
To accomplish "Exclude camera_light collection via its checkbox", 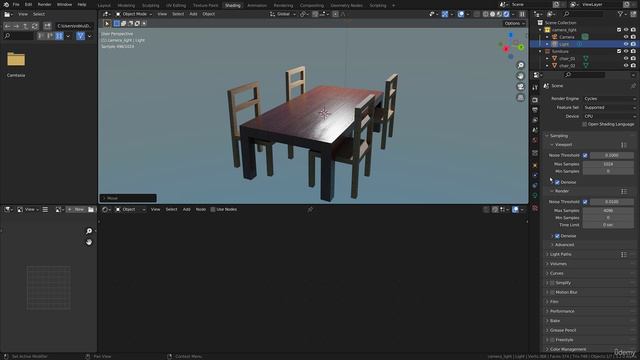I will 619,30.
